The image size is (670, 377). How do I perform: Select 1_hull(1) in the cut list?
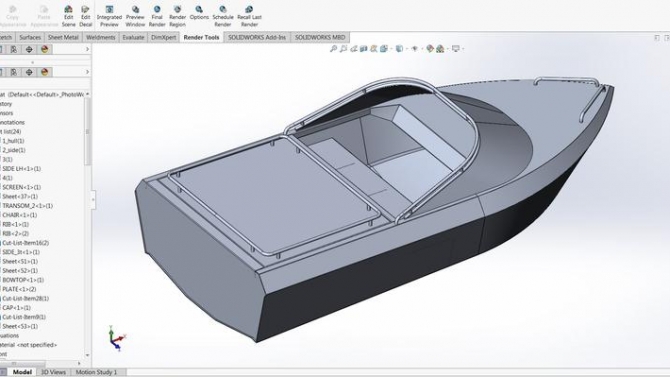(x=13, y=141)
